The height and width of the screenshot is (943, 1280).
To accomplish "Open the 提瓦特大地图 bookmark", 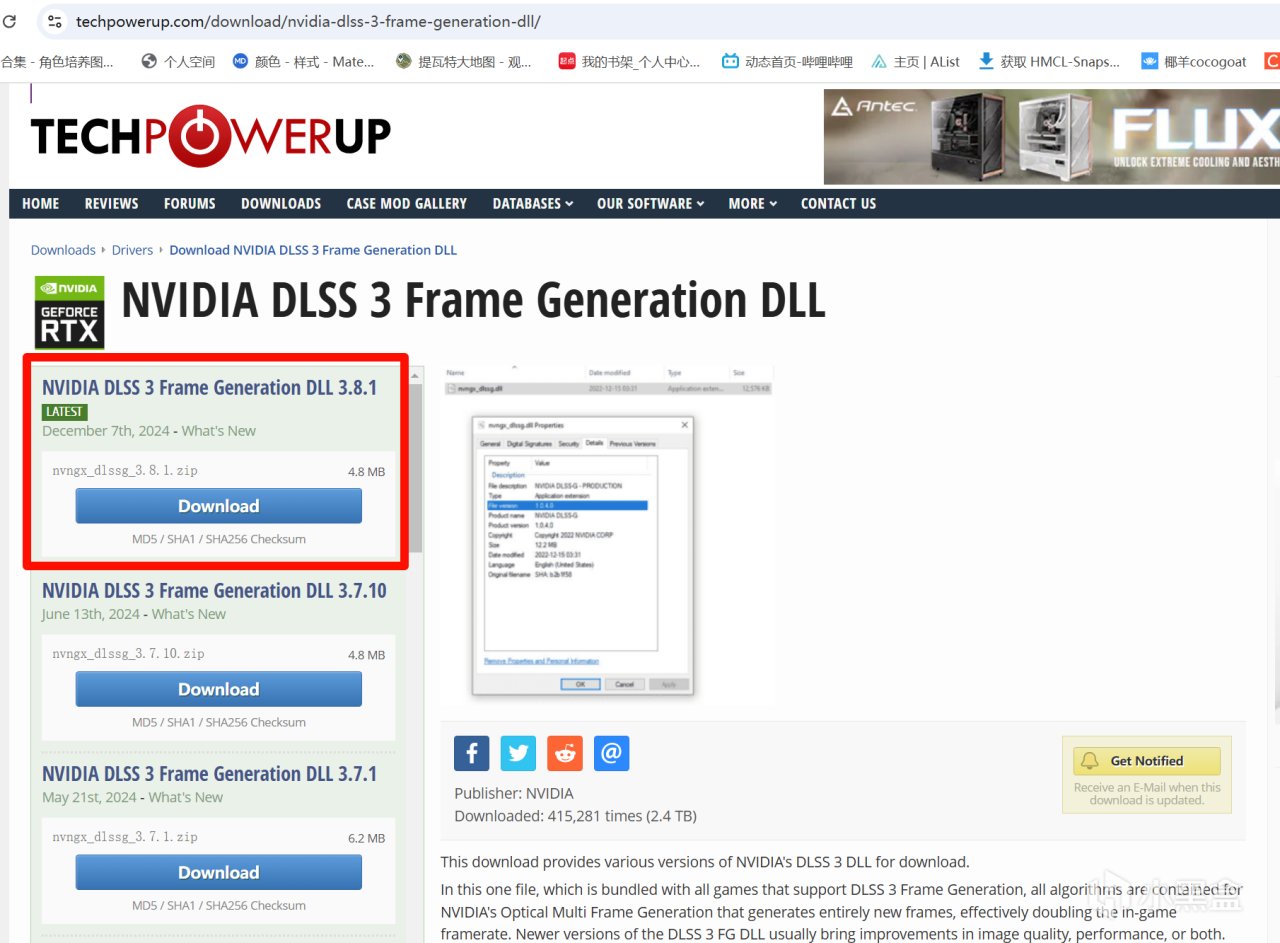I will (464, 61).
